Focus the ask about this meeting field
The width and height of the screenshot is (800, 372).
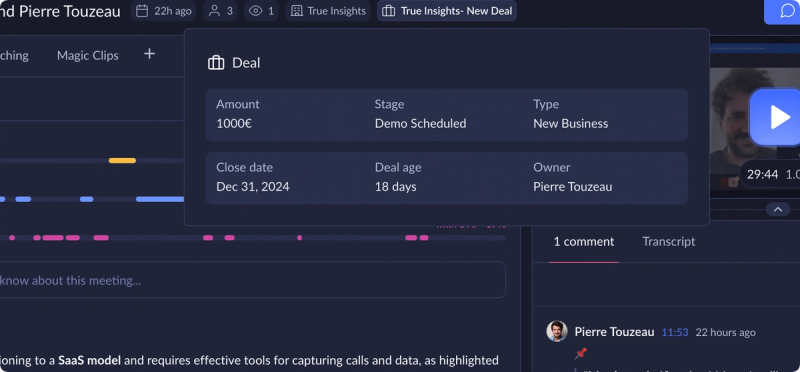253,280
